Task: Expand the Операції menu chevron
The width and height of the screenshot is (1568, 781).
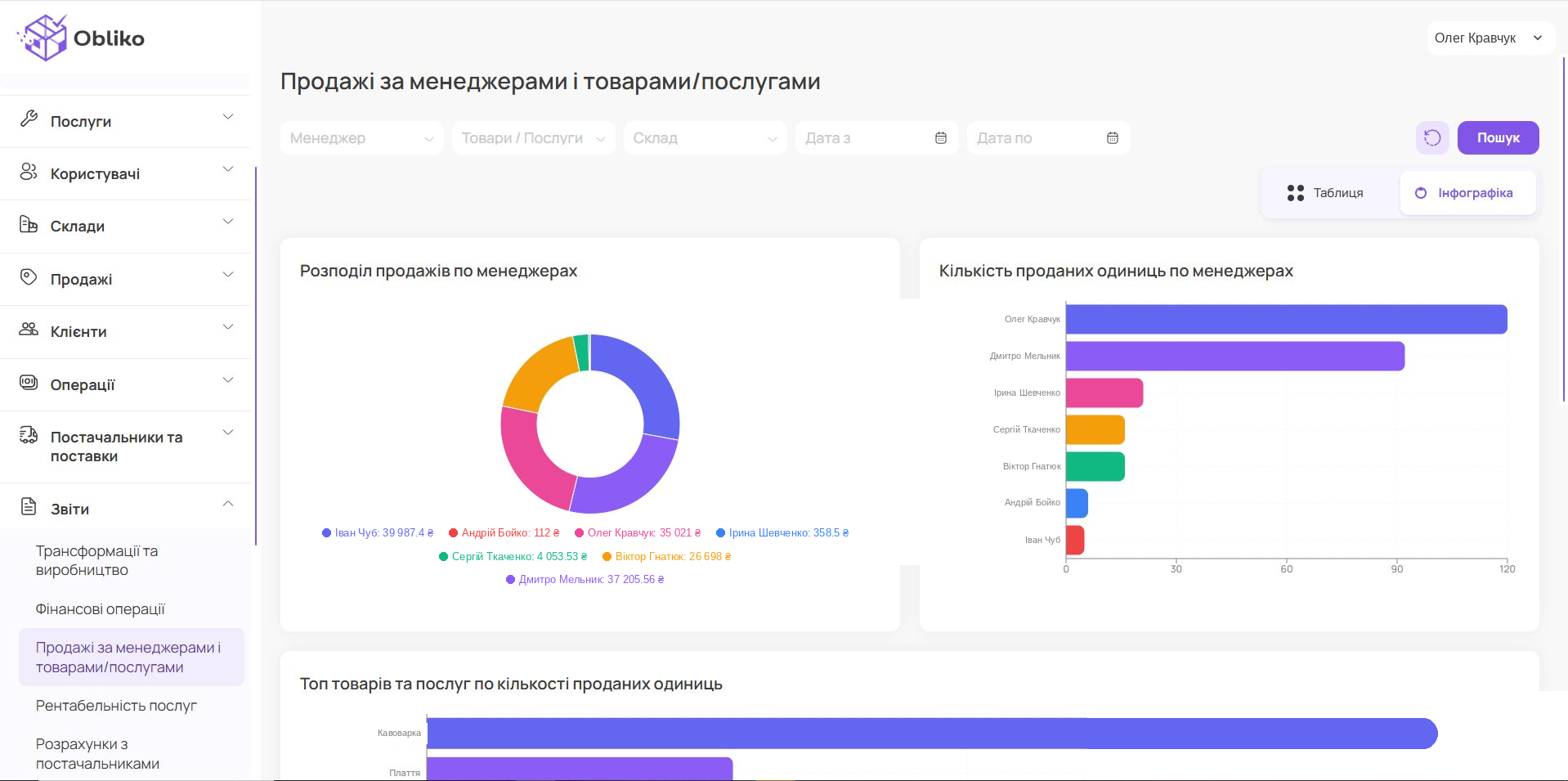Action: click(x=228, y=379)
